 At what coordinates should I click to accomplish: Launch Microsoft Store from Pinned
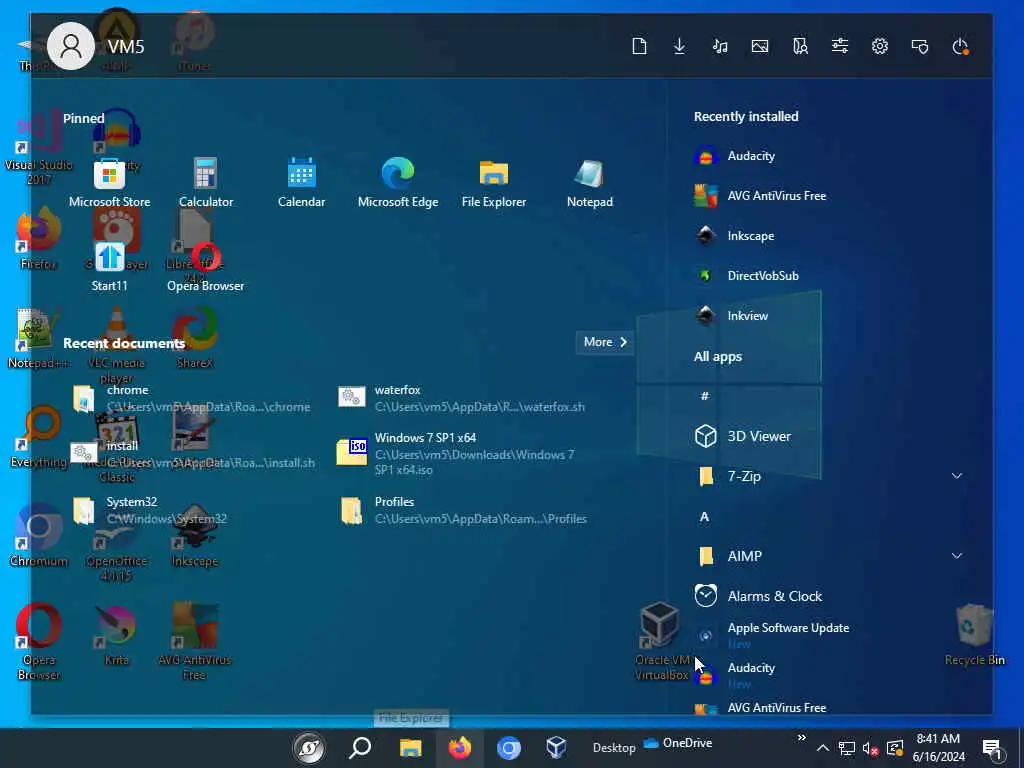pyautogui.click(x=110, y=183)
